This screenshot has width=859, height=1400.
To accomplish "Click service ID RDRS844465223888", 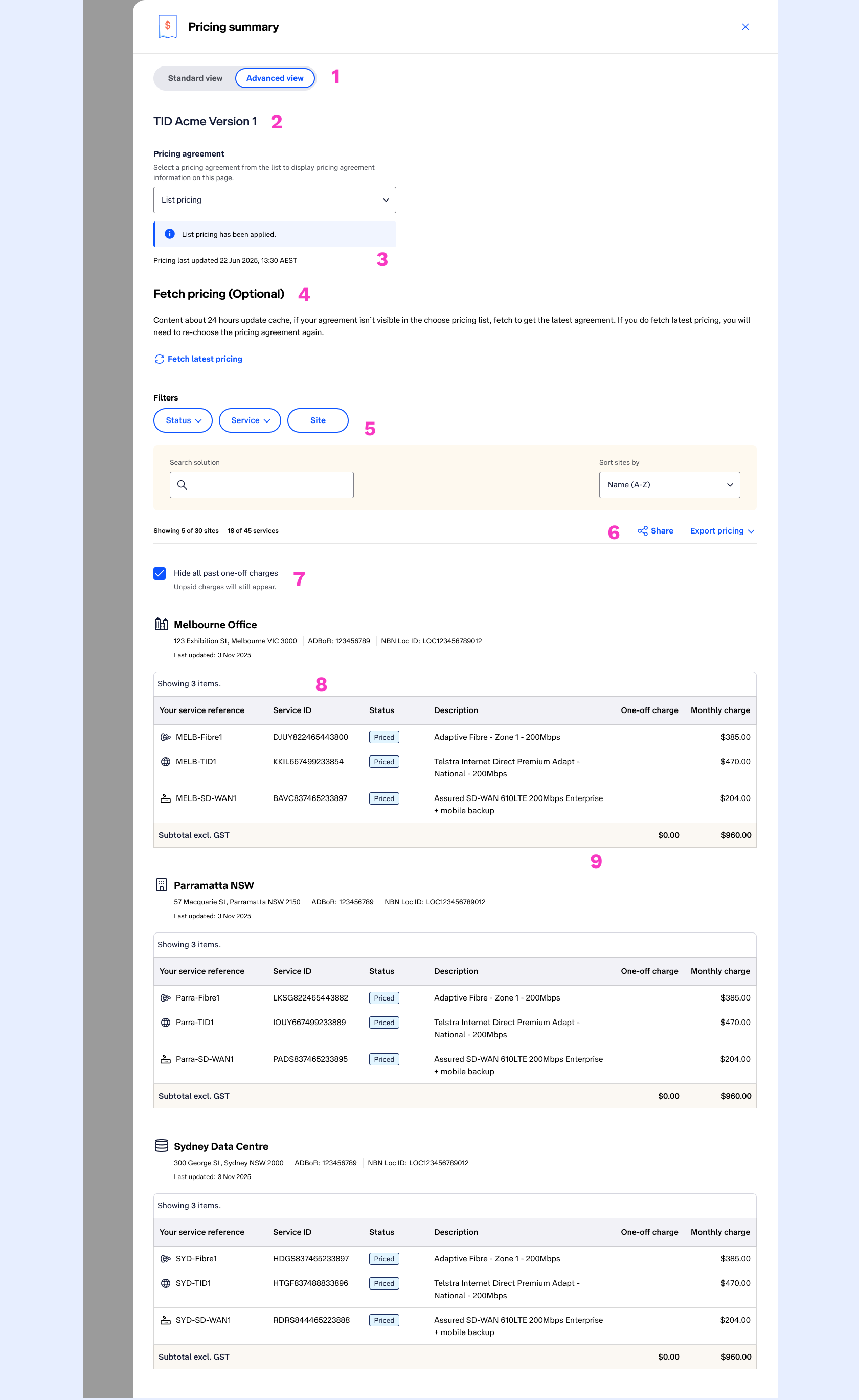I will 311,1320.
